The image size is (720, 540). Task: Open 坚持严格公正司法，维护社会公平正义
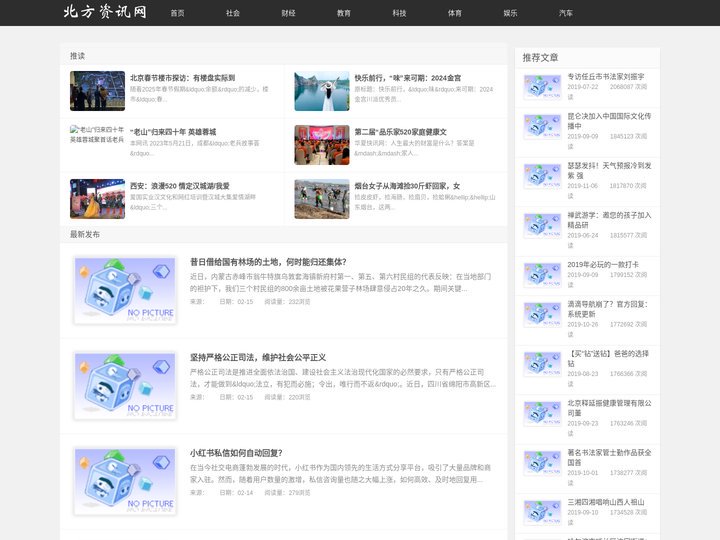(258, 358)
